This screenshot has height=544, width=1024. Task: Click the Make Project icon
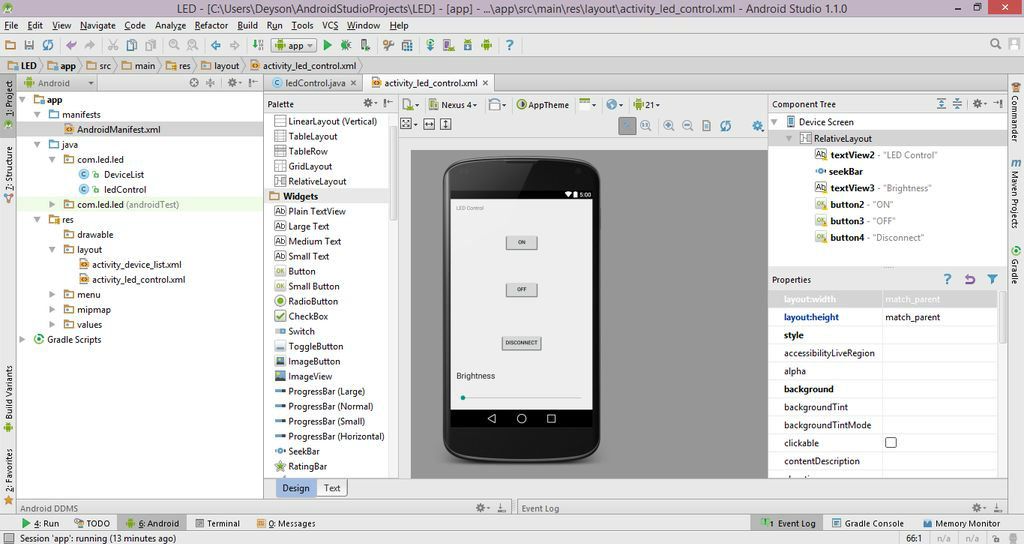pyautogui.click(x=258, y=45)
